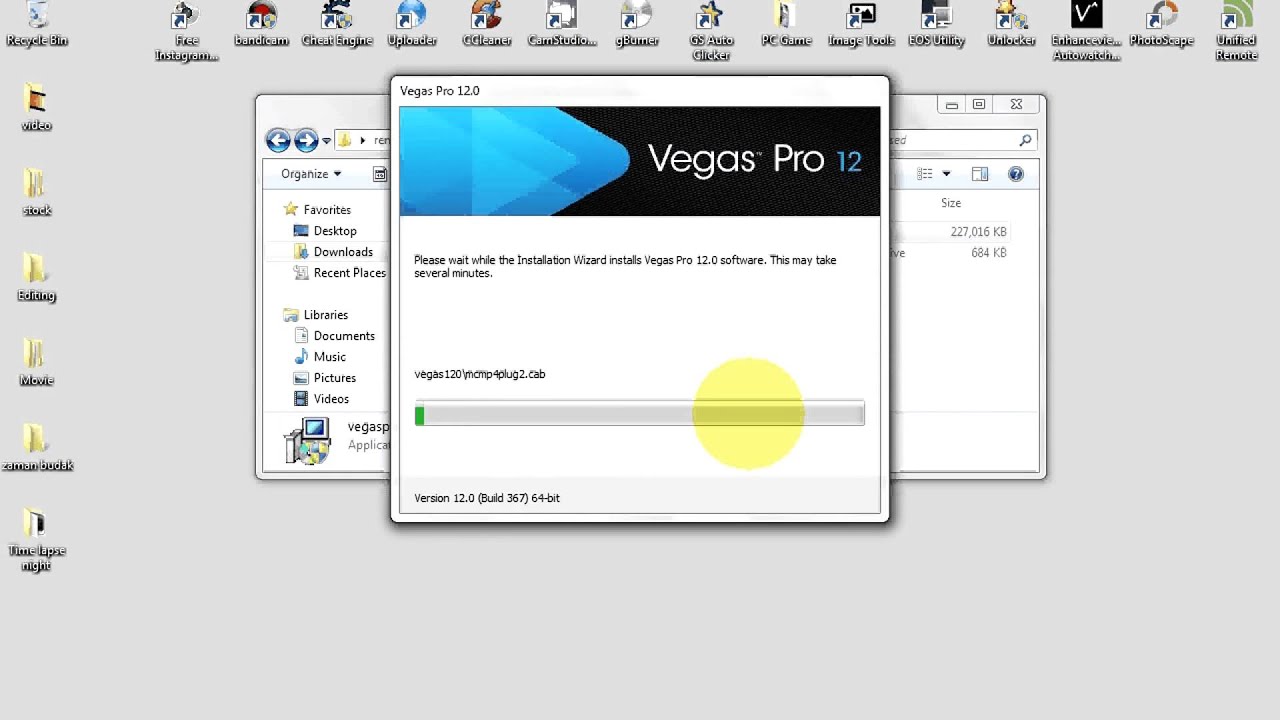Click the Vegas Pro installation progress bar

[640, 414]
